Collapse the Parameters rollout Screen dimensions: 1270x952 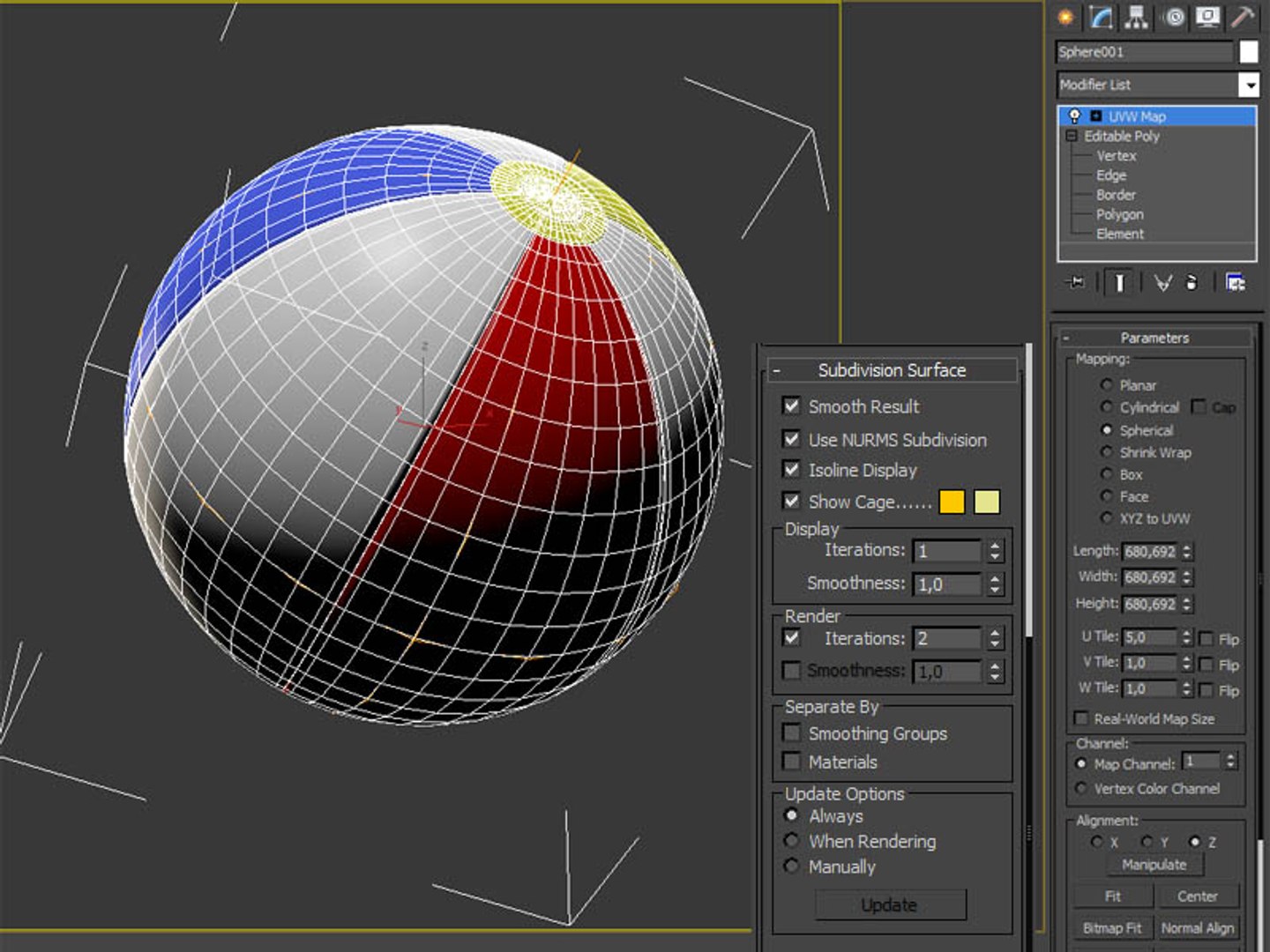coord(1066,338)
